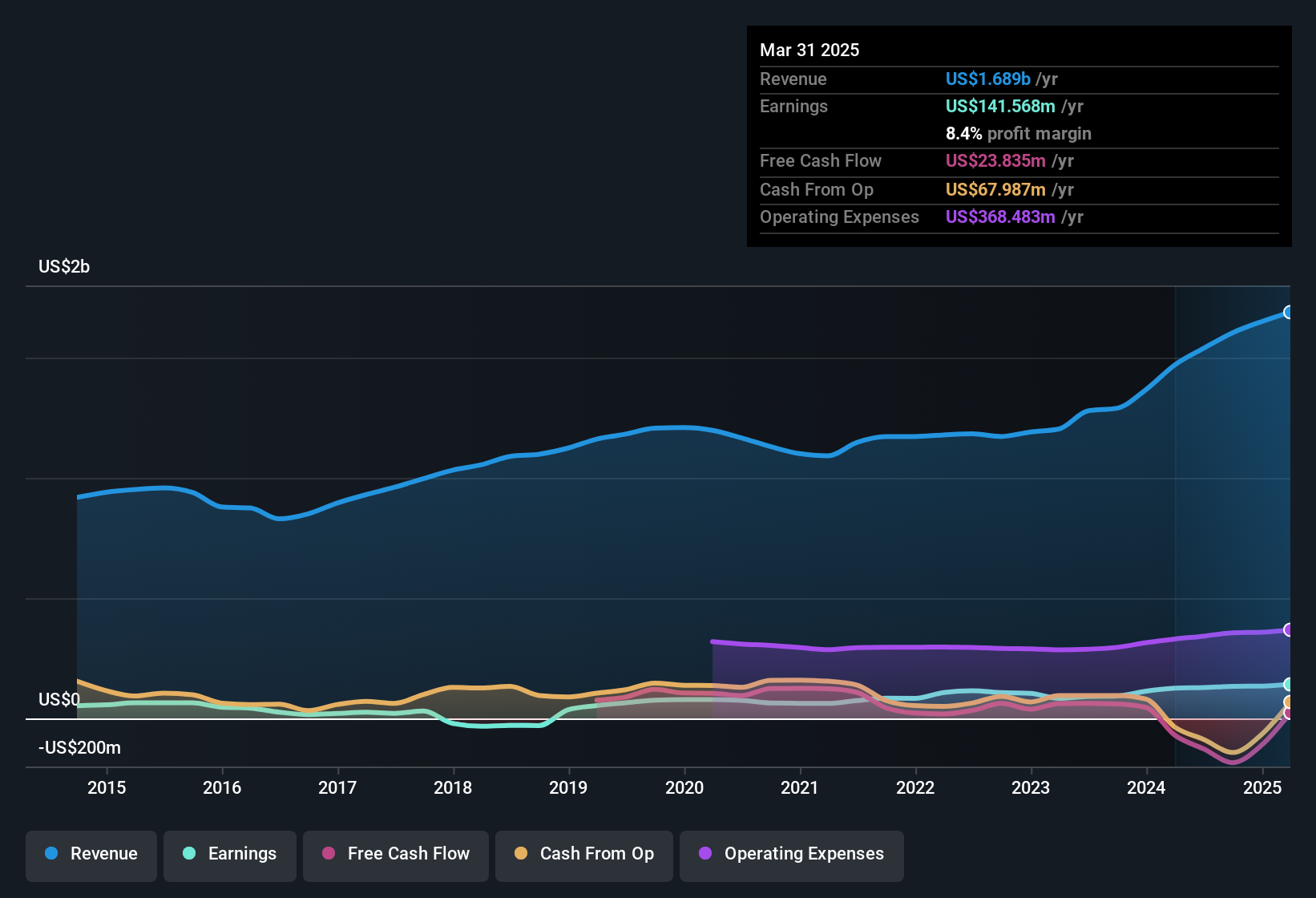Click the -US$200m y-axis label
This screenshot has height=898, width=1316.
[79, 747]
